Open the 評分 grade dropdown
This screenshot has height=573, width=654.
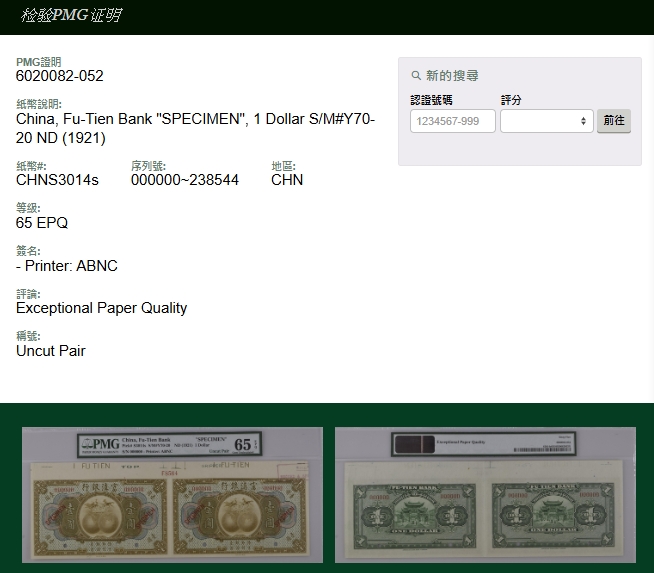[x=546, y=121]
